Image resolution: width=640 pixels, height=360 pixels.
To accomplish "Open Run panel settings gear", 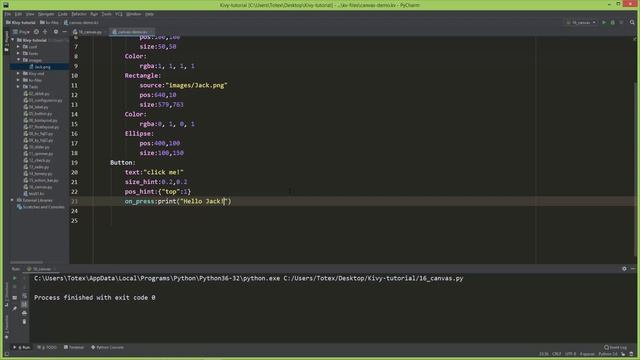I will [624, 269].
